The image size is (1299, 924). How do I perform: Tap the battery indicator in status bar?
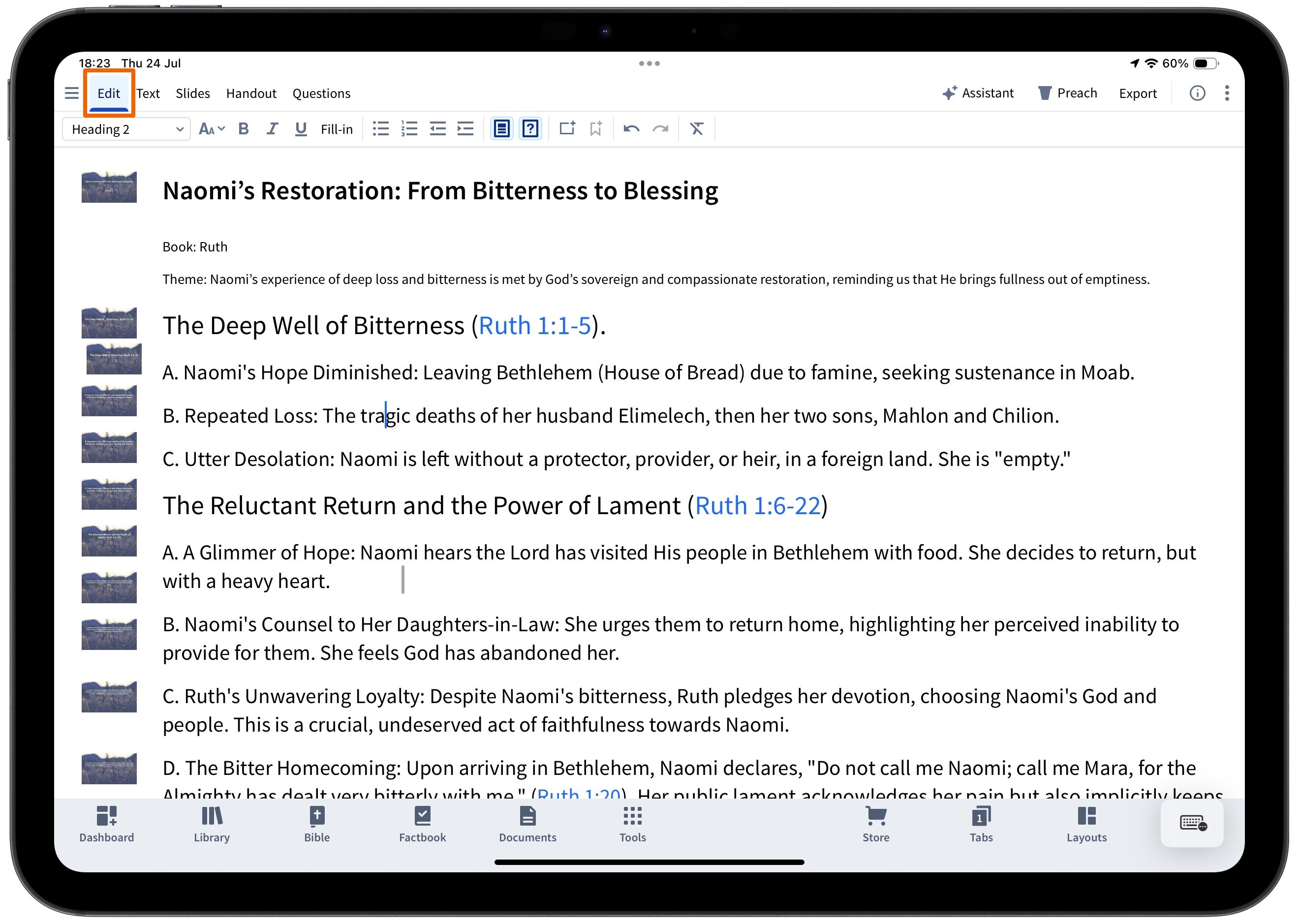1206,63
